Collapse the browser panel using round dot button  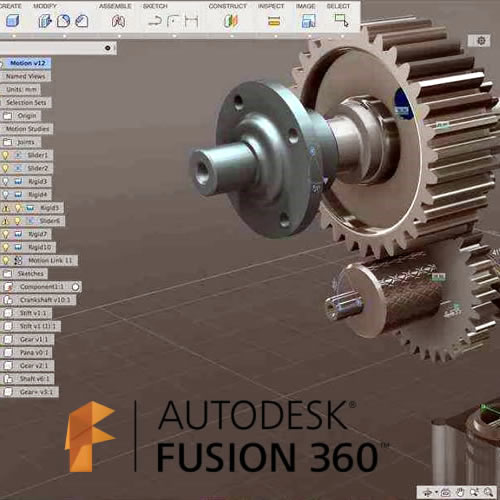click(108, 48)
